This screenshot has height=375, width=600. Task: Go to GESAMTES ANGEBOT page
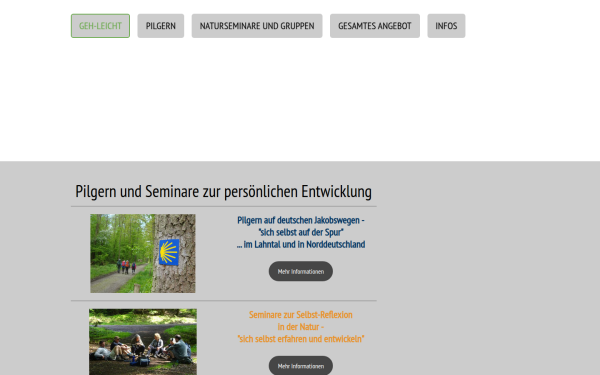pyautogui.click(x=375, y=26)
